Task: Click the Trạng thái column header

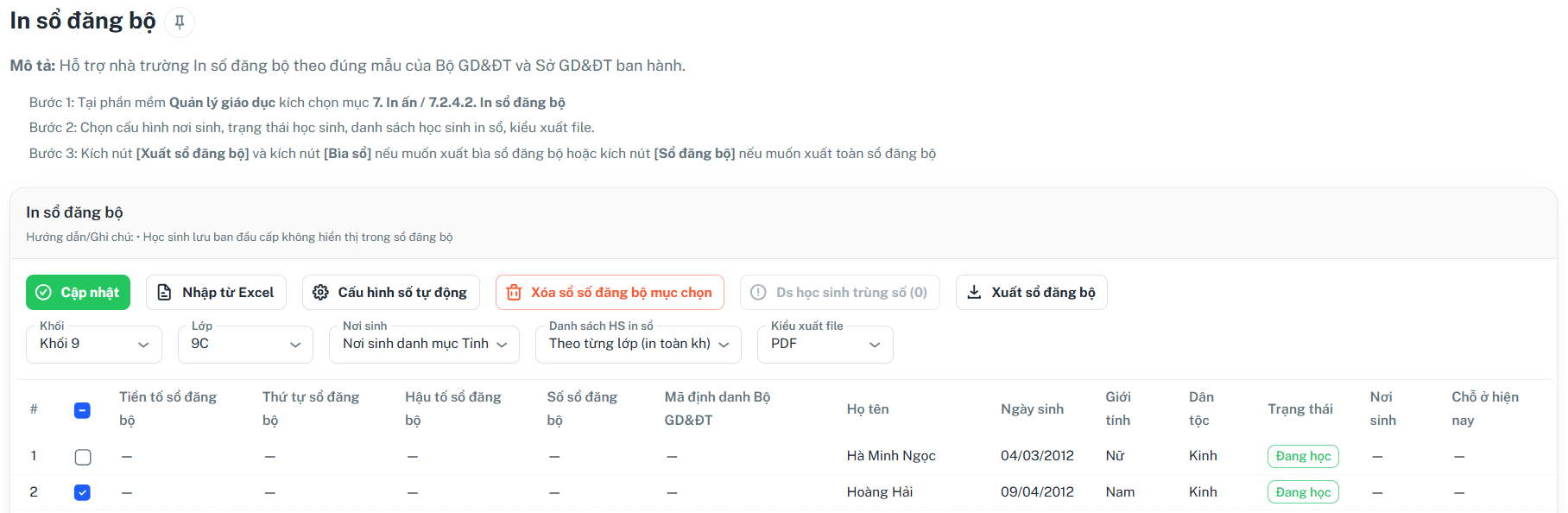Action: point(1300,409)
